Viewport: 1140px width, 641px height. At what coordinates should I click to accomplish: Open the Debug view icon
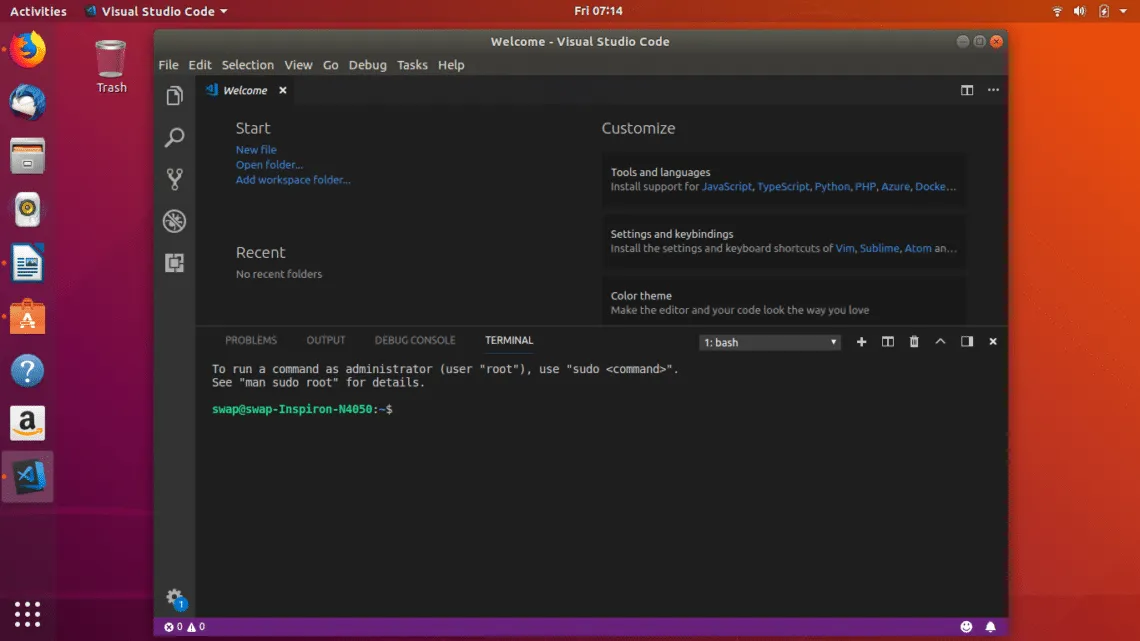pyautogui.click(x=175, y=221)
